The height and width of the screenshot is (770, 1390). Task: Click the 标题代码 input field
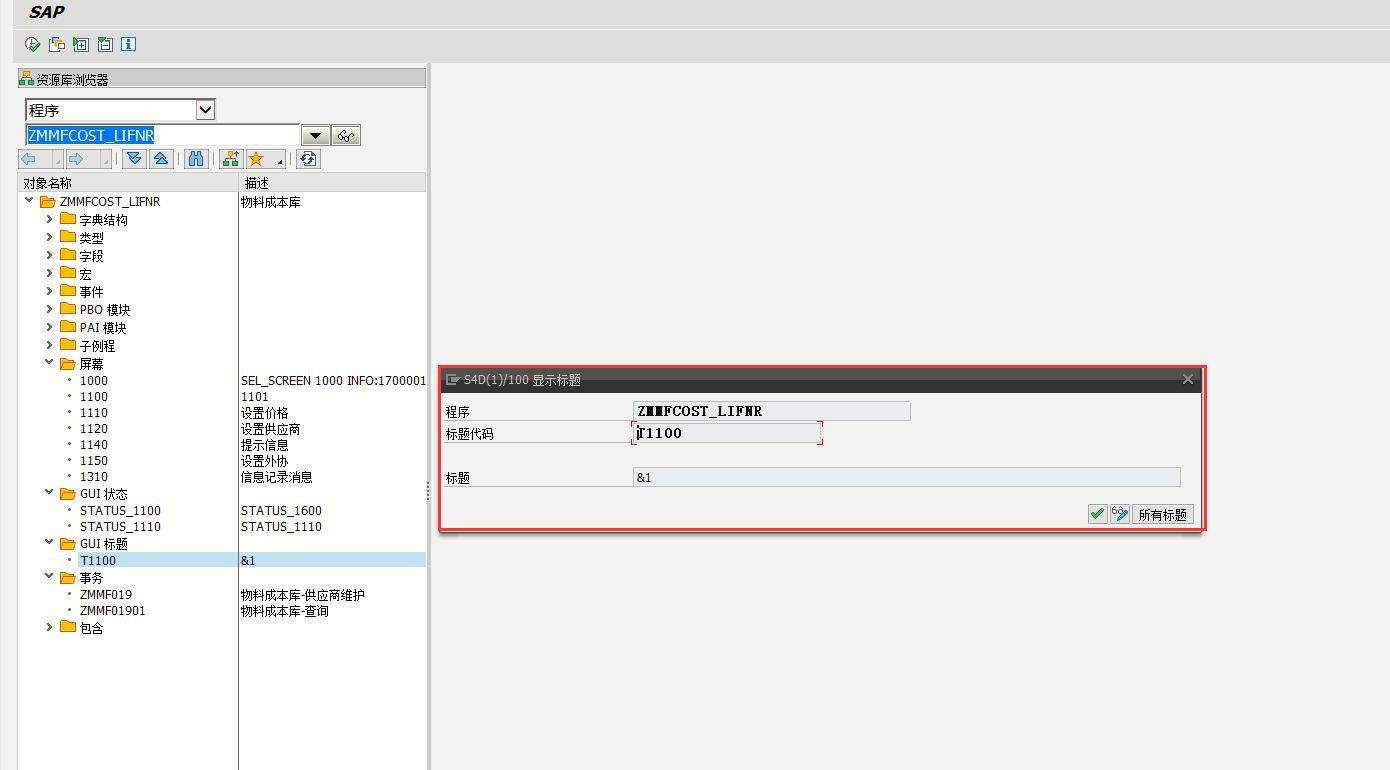click(727, 432)
